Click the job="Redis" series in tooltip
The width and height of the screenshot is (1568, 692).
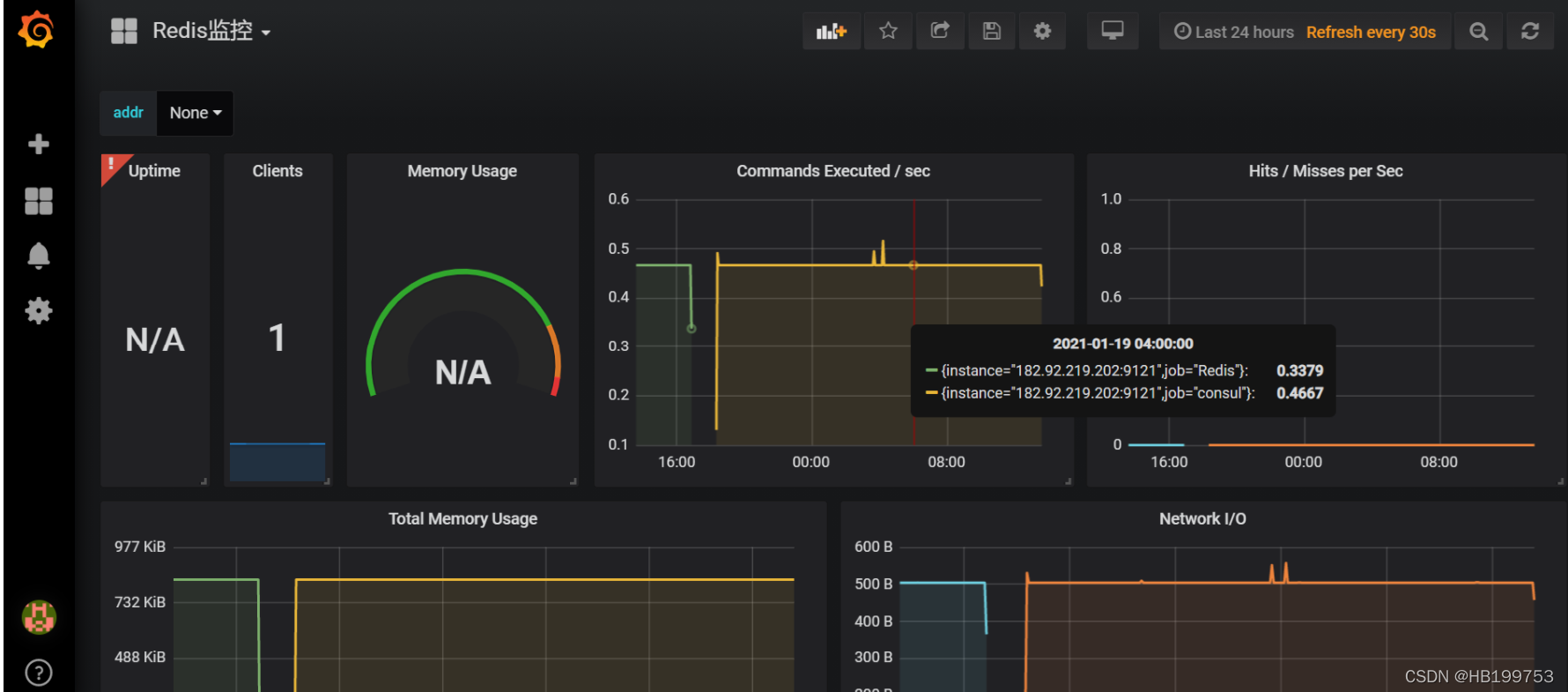pos(1094,371)
